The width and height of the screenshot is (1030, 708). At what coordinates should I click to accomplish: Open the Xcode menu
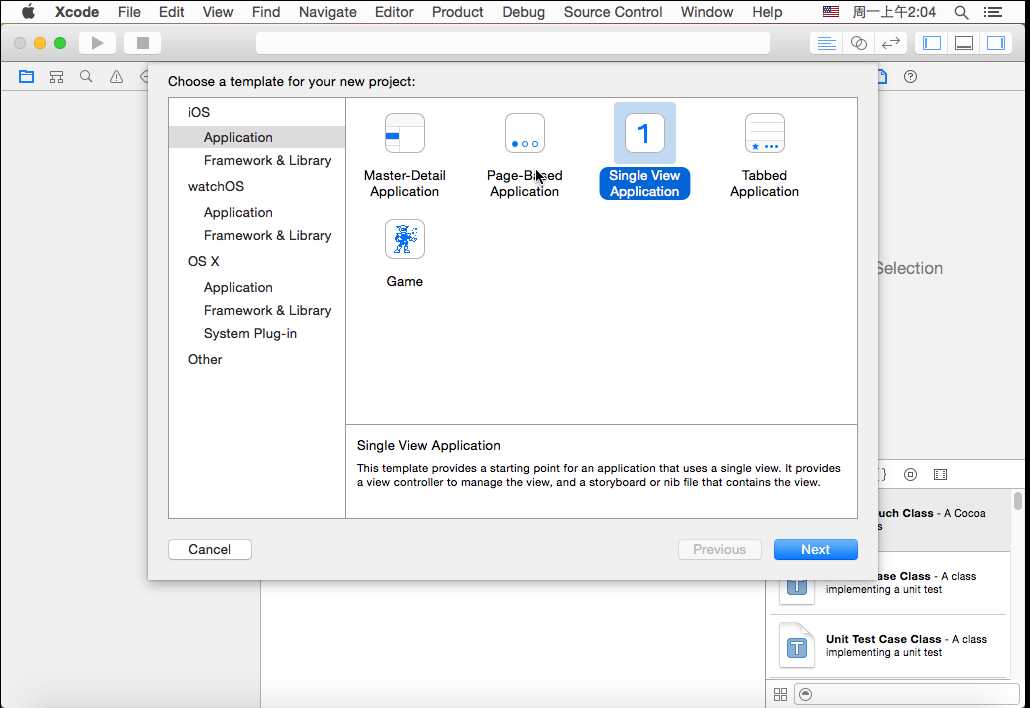77,12
